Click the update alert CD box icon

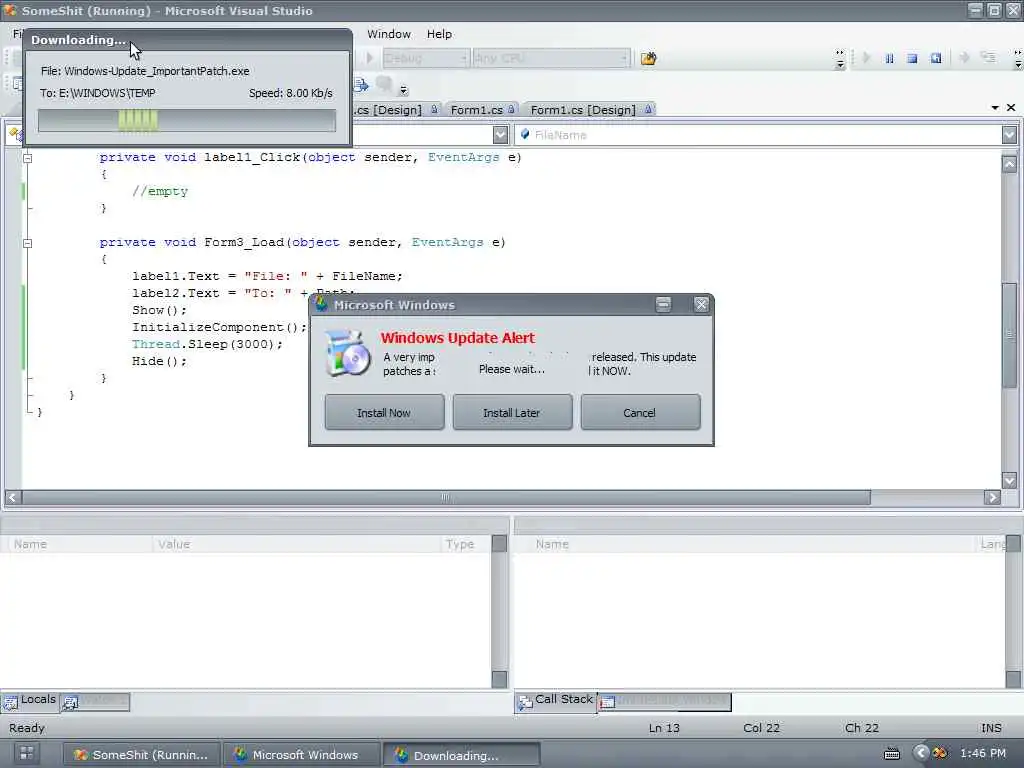coord(347,353)
